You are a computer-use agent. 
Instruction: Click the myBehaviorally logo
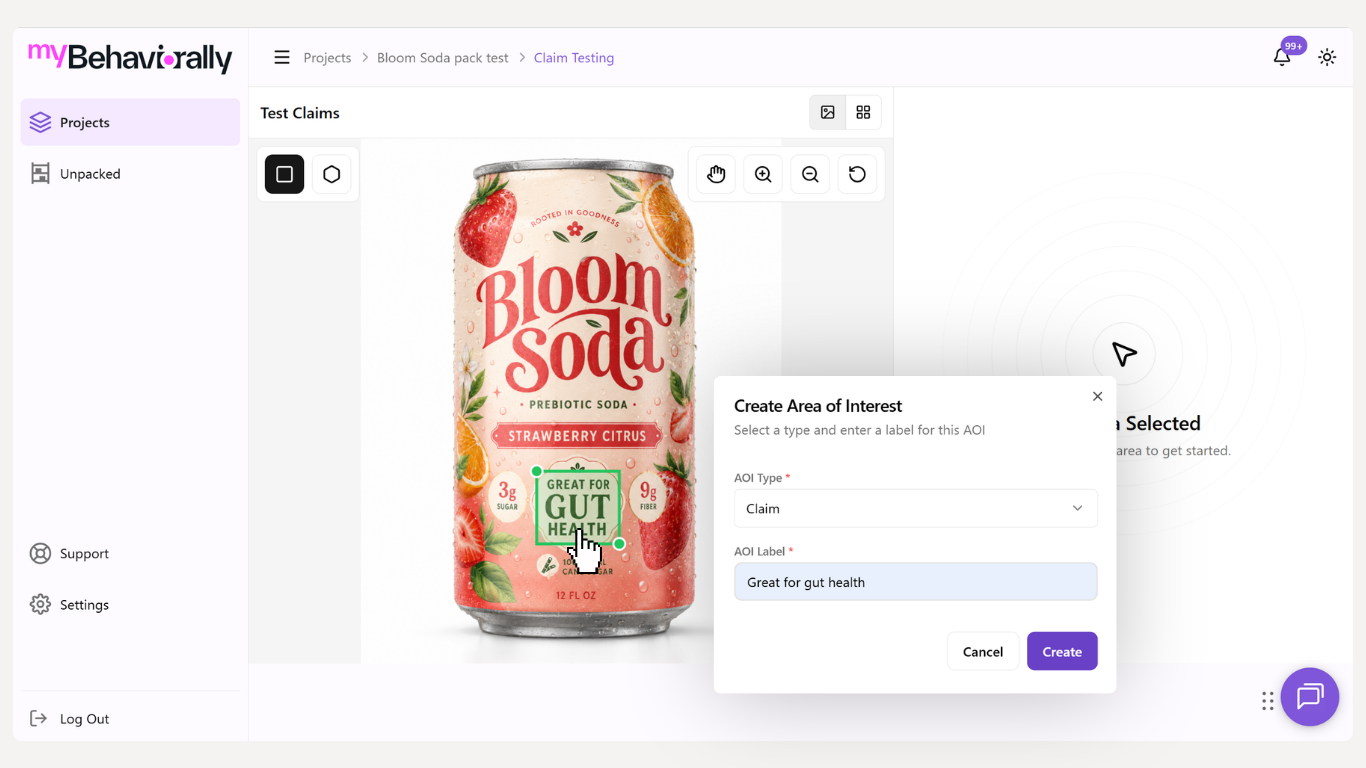(x=130, y=57)
